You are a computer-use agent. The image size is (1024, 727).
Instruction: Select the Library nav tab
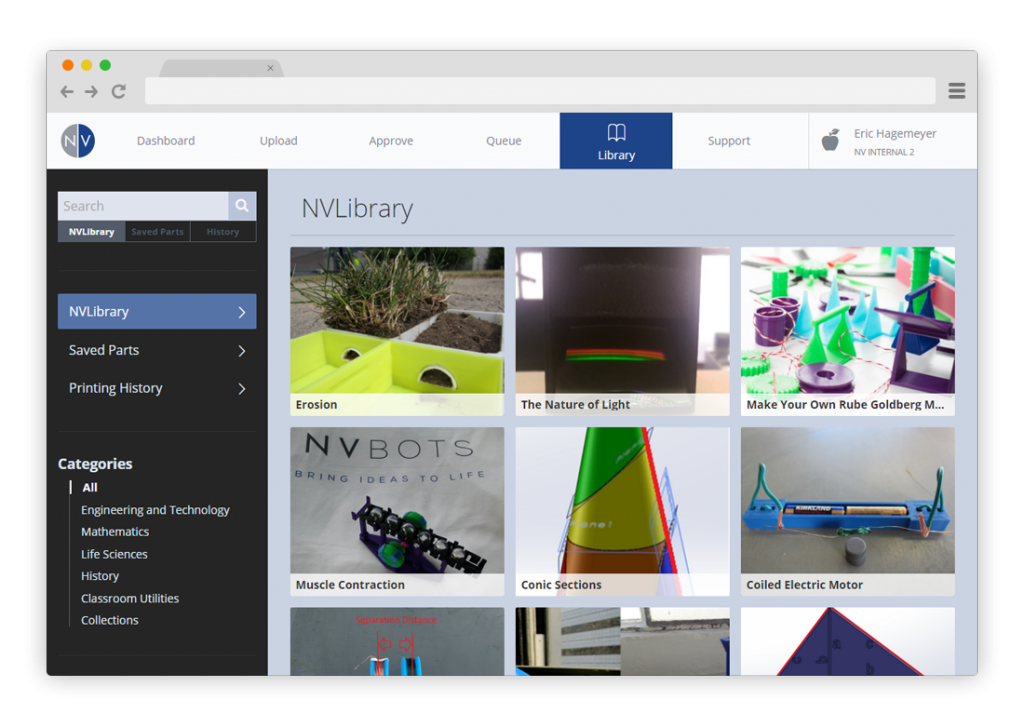[616, 141]
